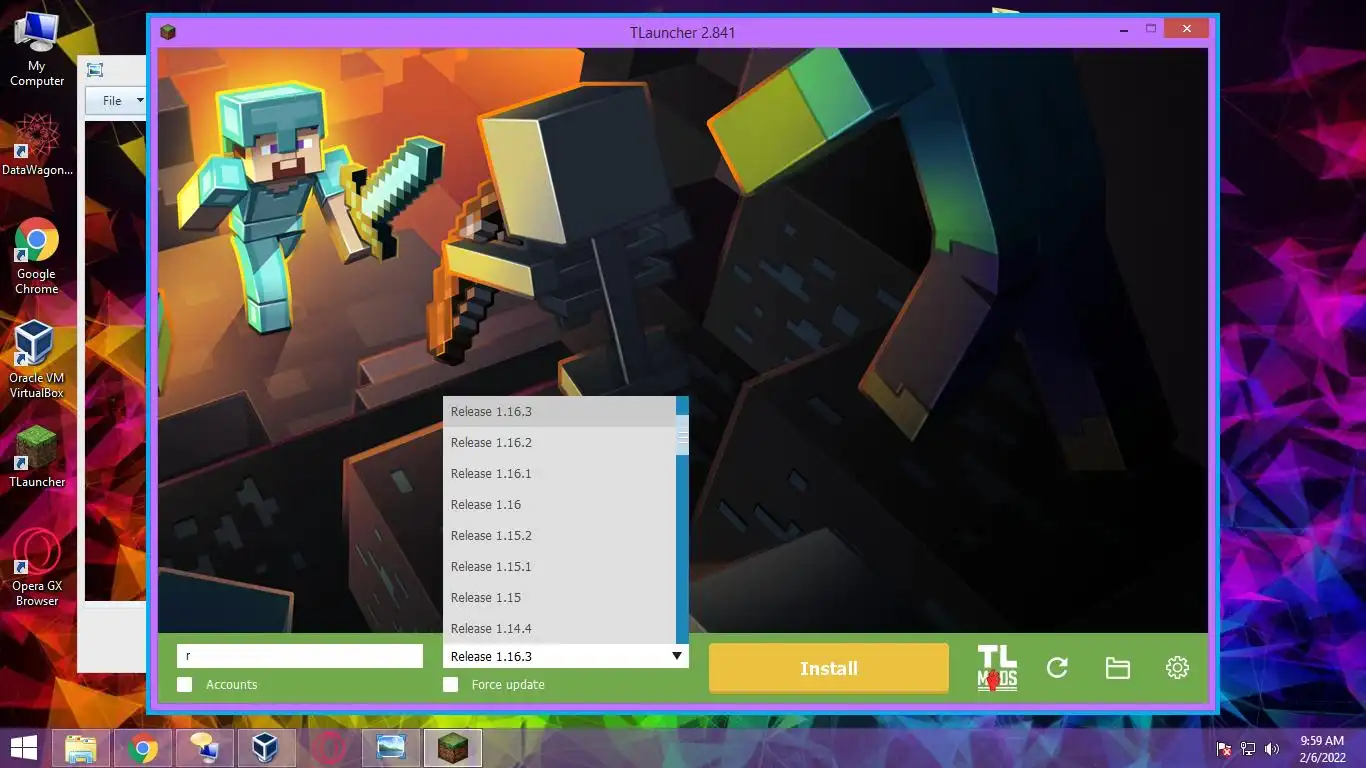Open Oracle VM VirtualBox desktop shortcut

tap(37, 360)
